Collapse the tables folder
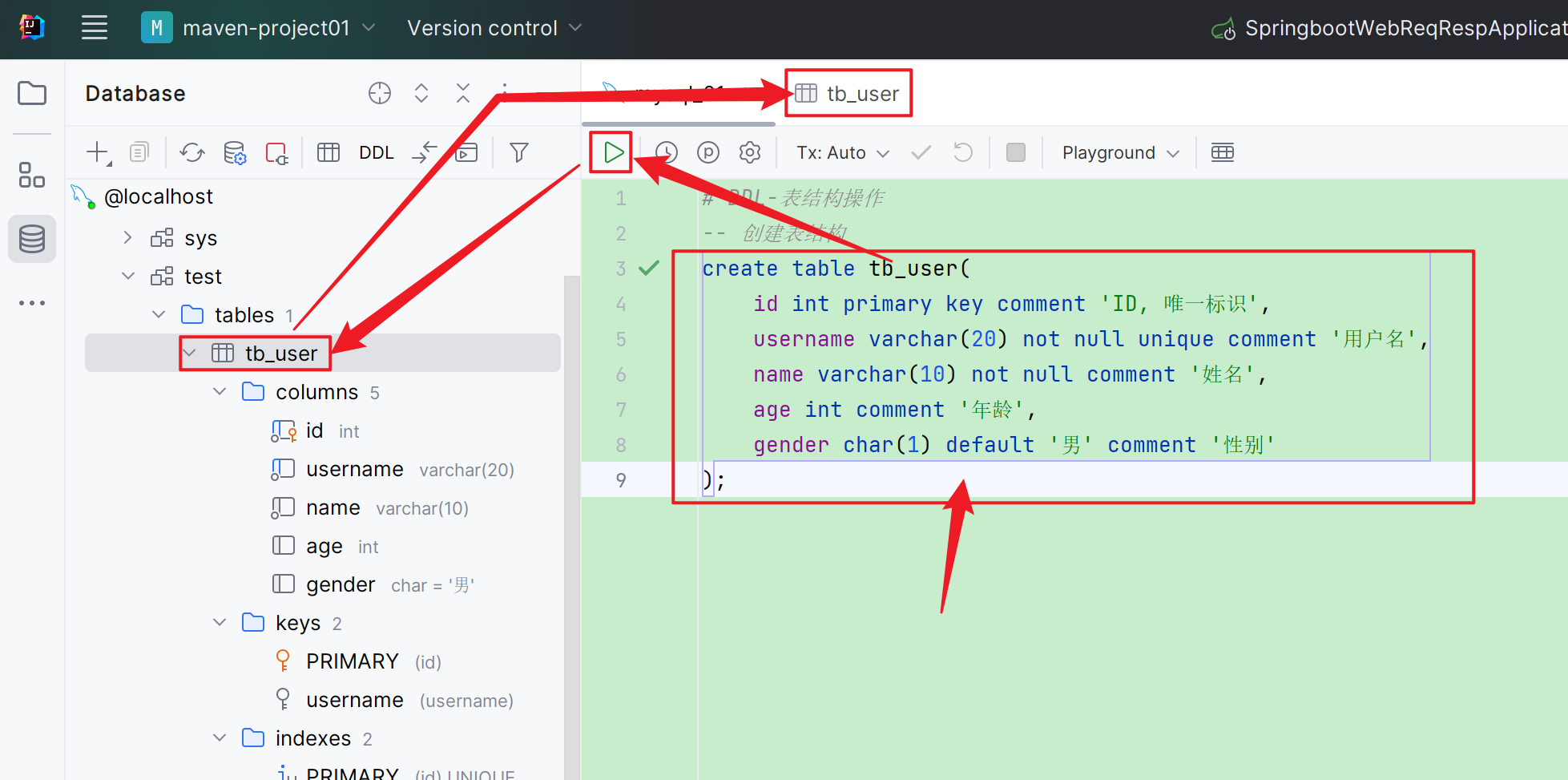Viewport: 1568px width, 780px height. tap(159, 314)
